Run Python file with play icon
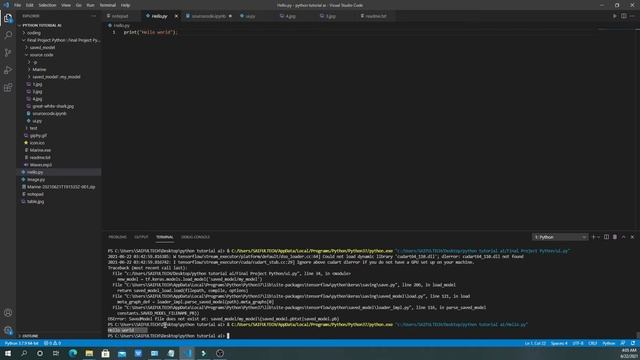Screen dimensions: 640x360 615,16
